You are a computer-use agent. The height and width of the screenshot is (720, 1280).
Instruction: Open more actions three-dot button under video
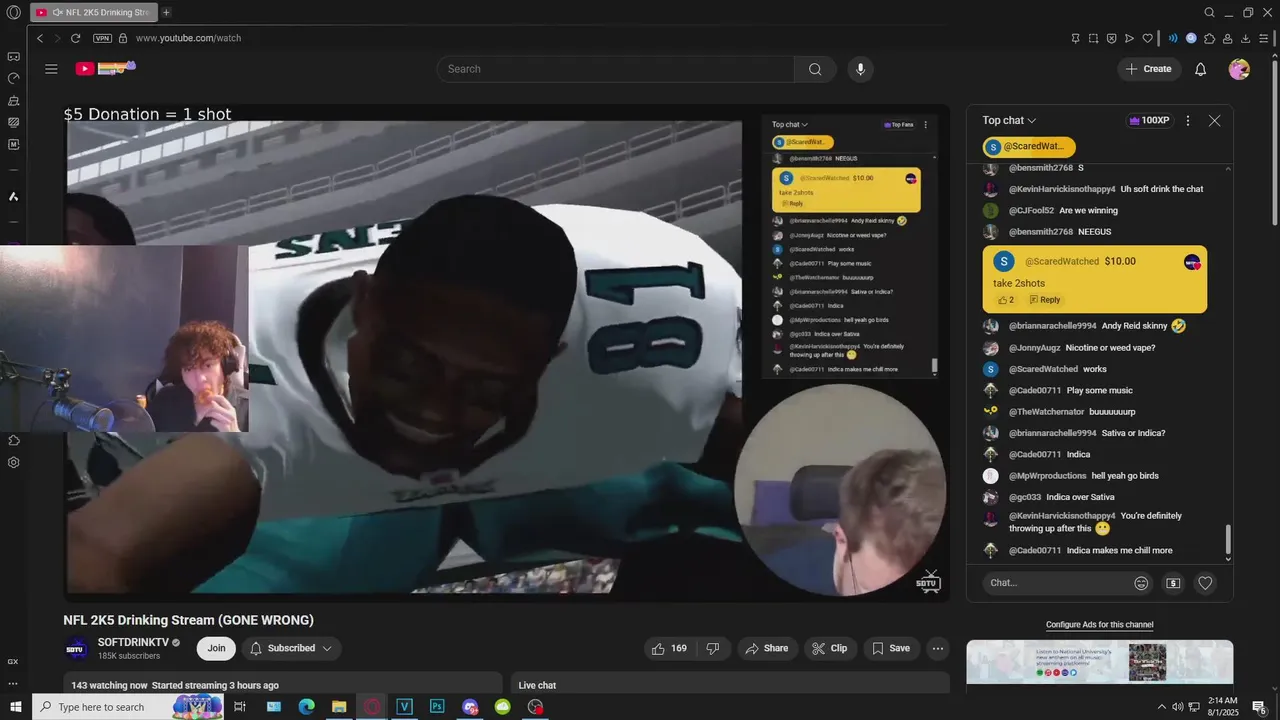coord(937,648)
